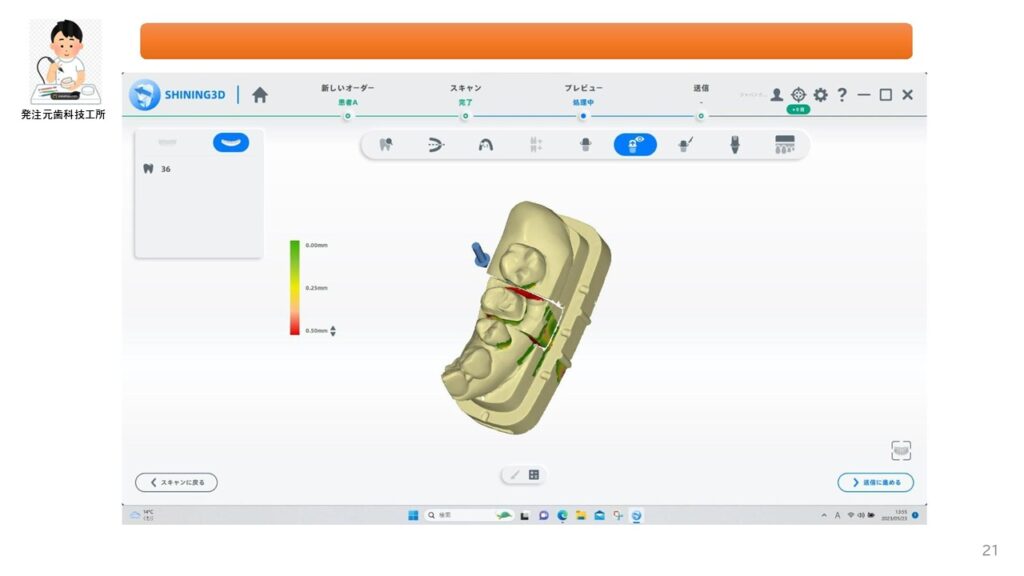The image size is (1024, 576).
Task: Select the lower jaw toggle button
Action: click(x=231, y=142)
